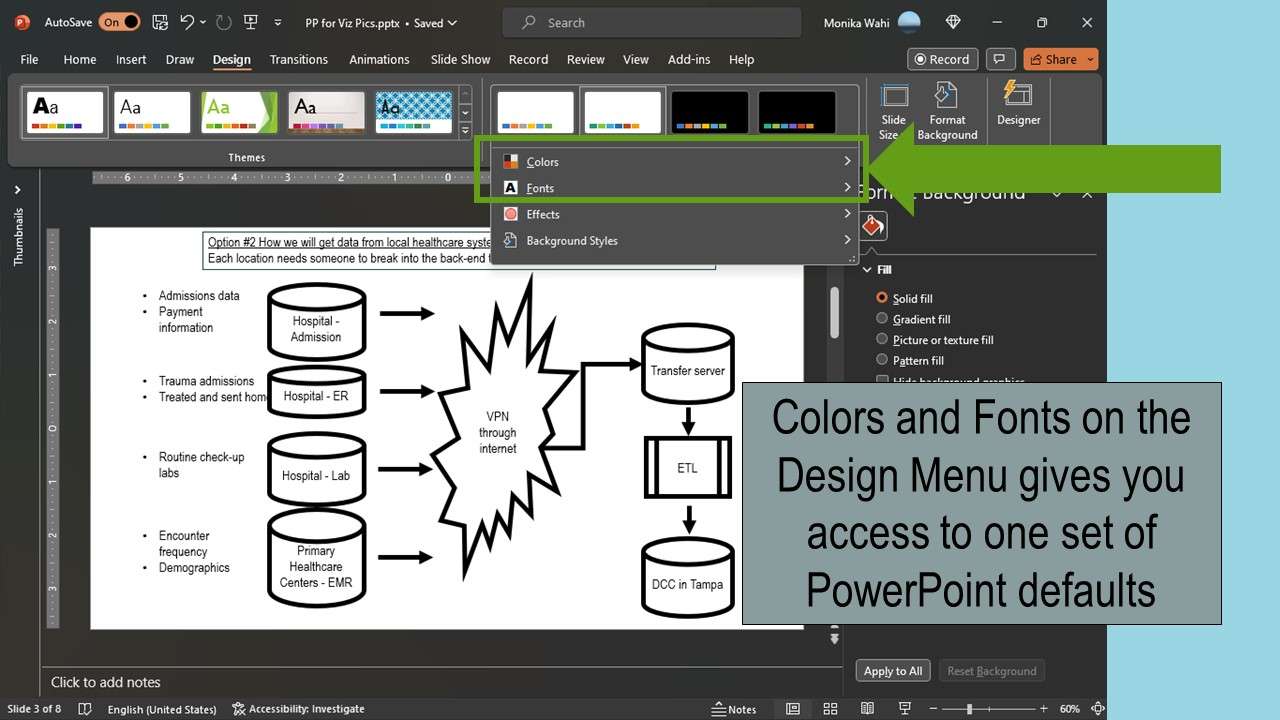
Task: Click the Apply to All button
Action: click(892, 670)
